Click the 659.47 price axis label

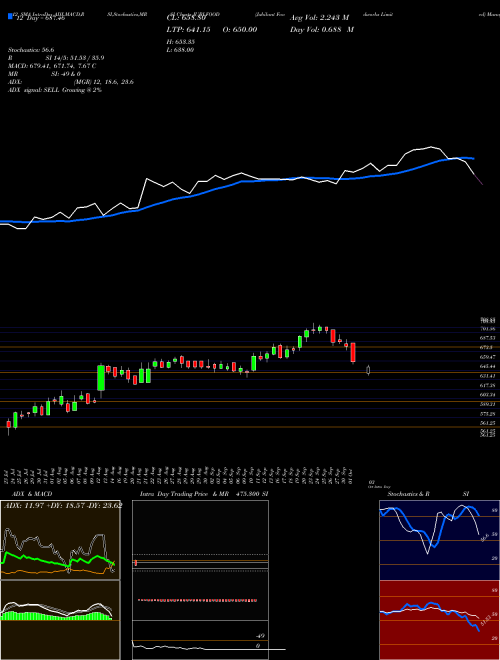(x=487, y=357)
